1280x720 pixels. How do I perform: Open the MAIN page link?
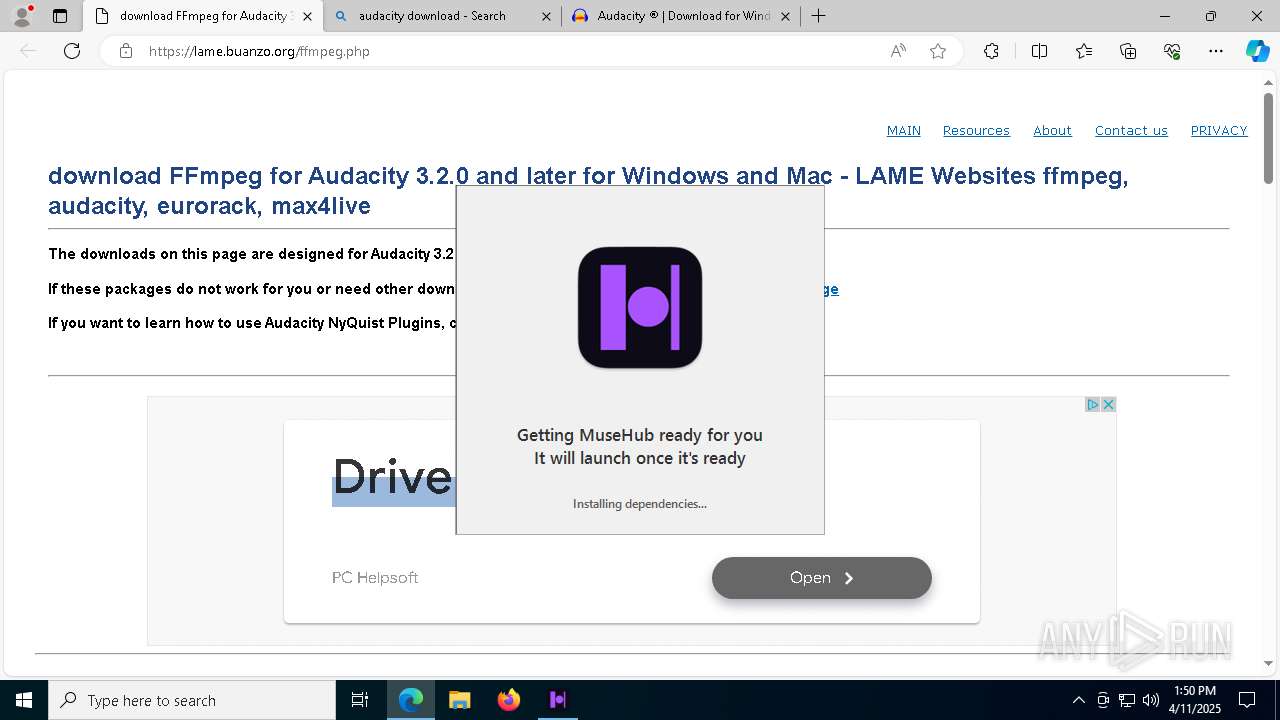(x=904, y=130)
